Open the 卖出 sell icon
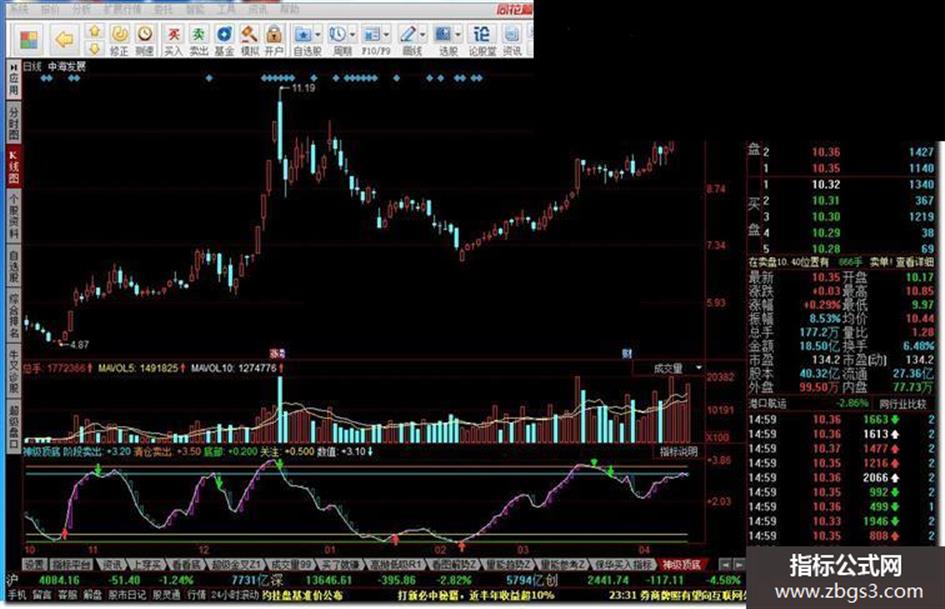Image resolution: width=945 pixels, height=609 pixels. [198, 40]
